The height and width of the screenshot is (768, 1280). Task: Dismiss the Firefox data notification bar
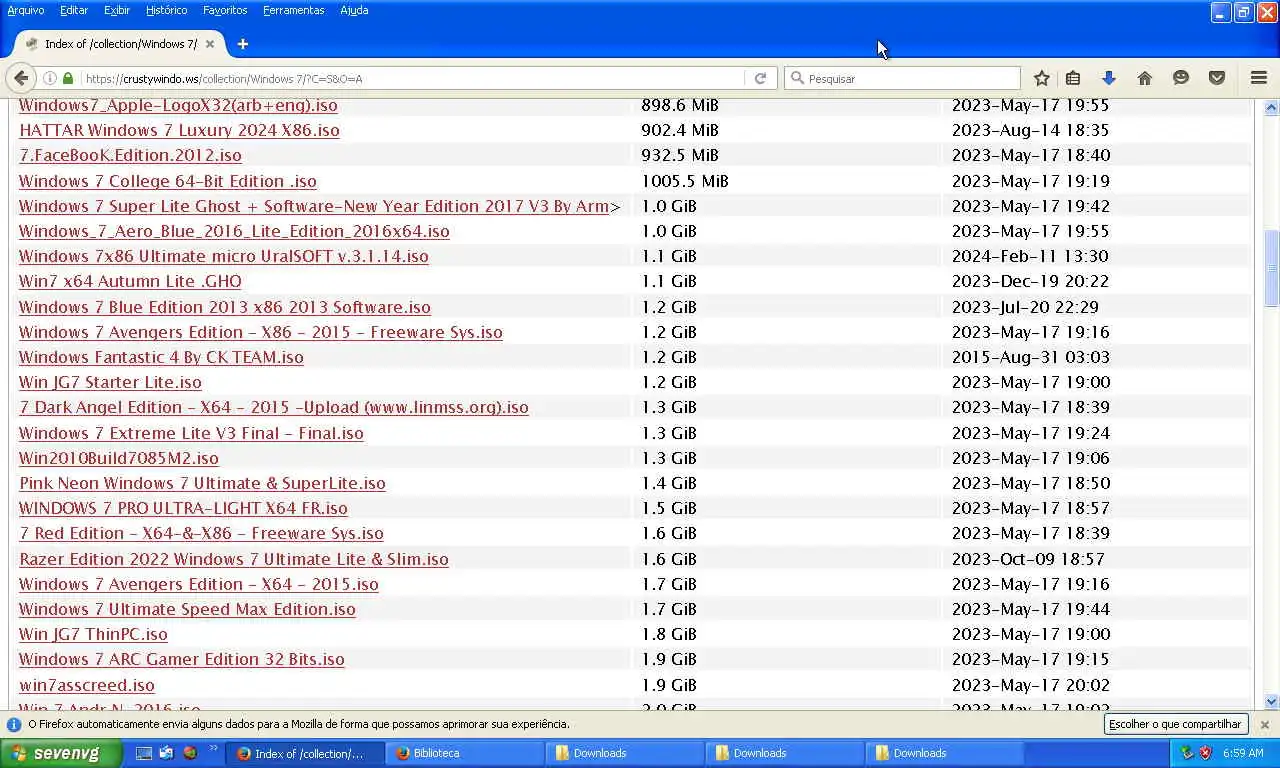(1264, 724)
